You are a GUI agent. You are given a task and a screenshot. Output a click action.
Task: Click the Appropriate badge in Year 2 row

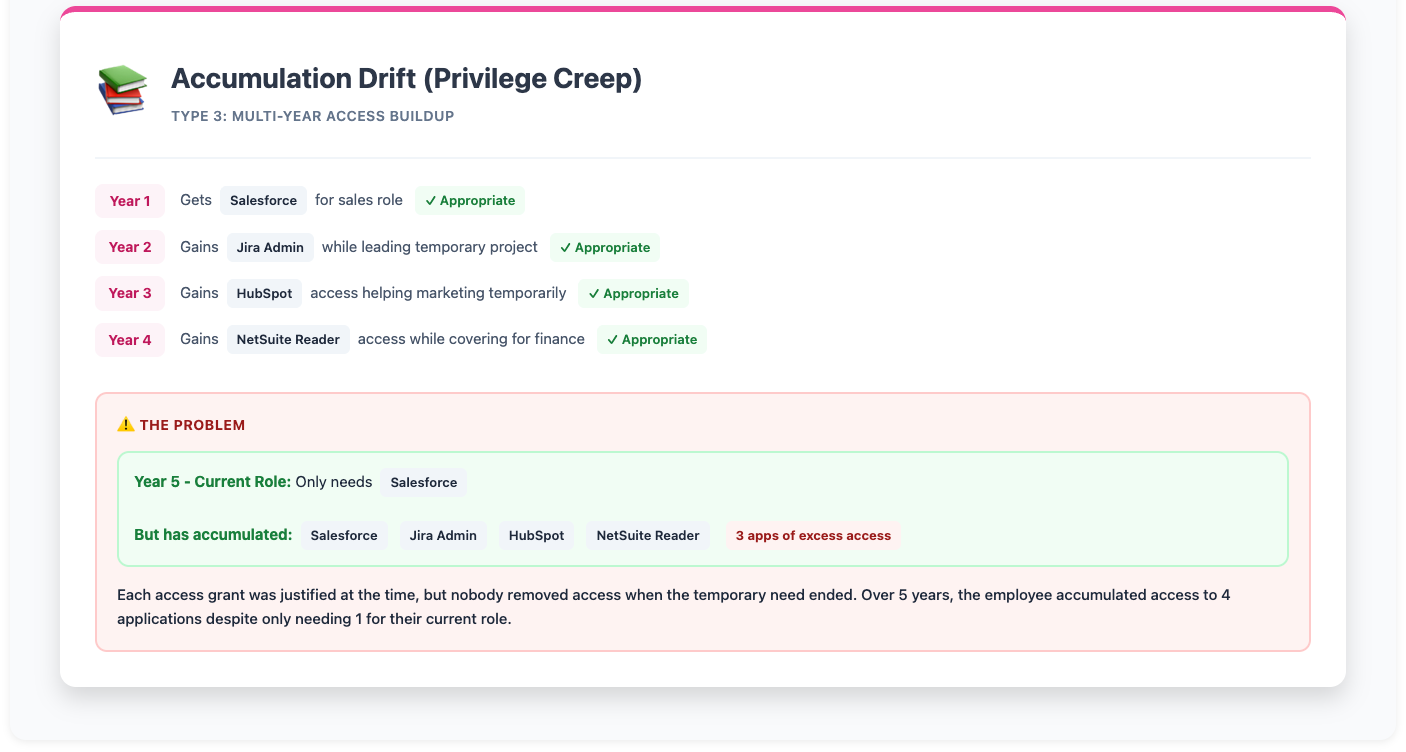click(605, 247)
